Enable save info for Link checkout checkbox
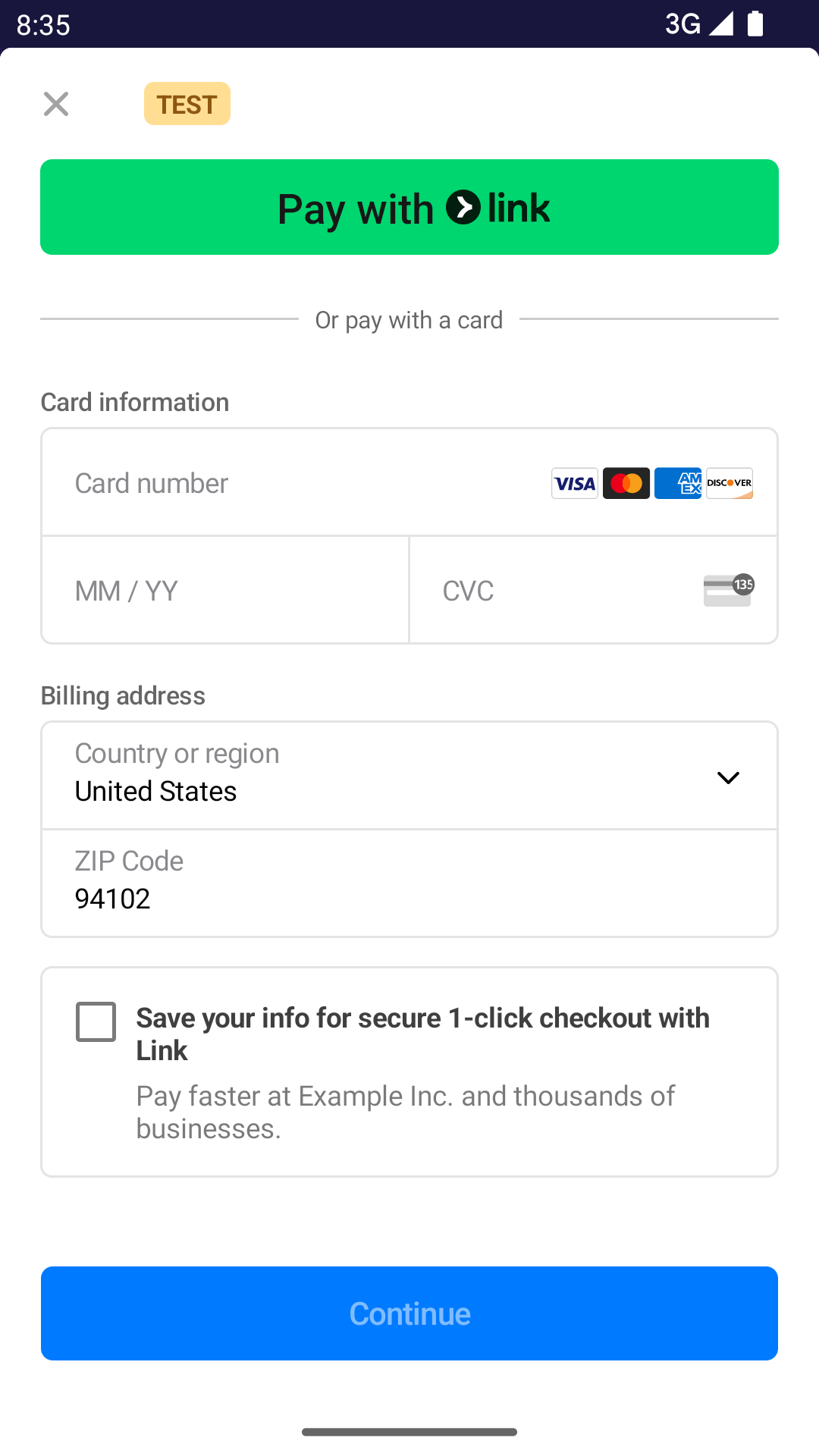Screen dimensions: 819x1456 click(x=96, y=1021)
